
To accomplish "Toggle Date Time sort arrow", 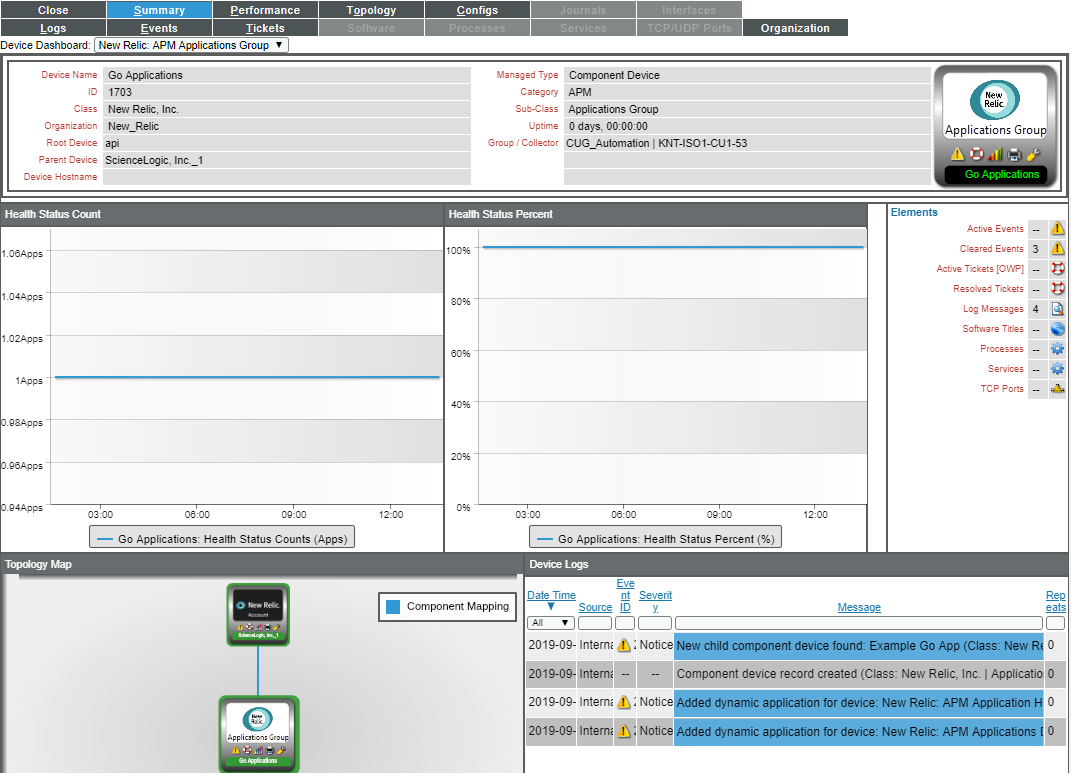I will pos(551,607).
